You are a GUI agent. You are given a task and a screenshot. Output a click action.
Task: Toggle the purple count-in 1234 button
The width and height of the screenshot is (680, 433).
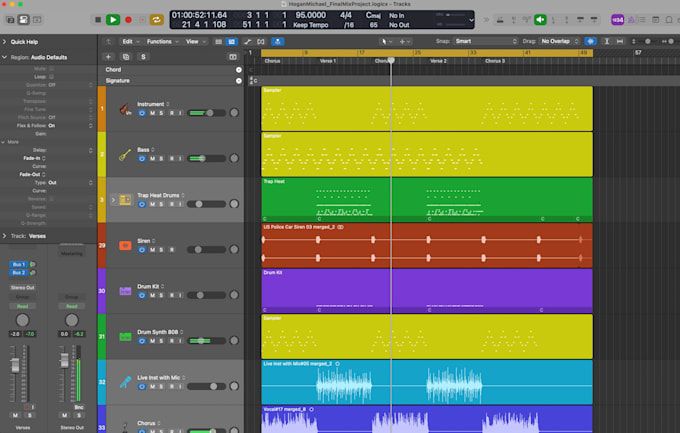[618, 20]
